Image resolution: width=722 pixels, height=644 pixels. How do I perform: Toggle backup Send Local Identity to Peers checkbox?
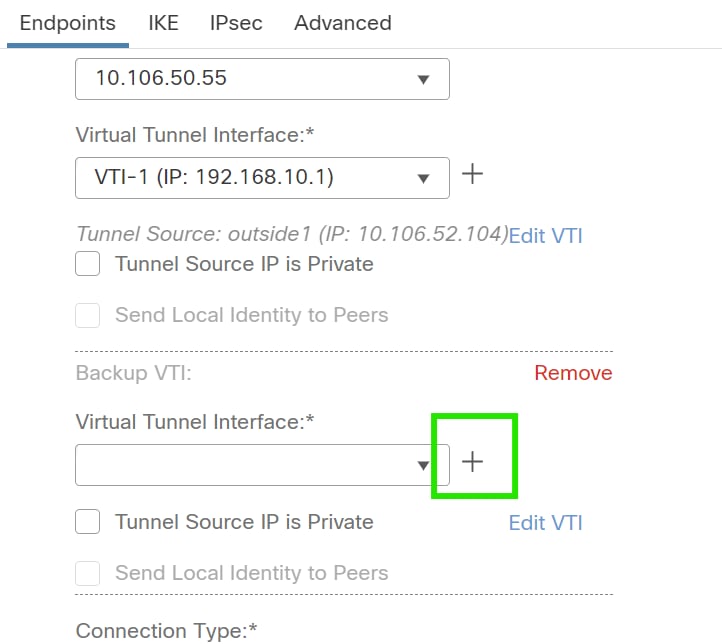[88, 573]
